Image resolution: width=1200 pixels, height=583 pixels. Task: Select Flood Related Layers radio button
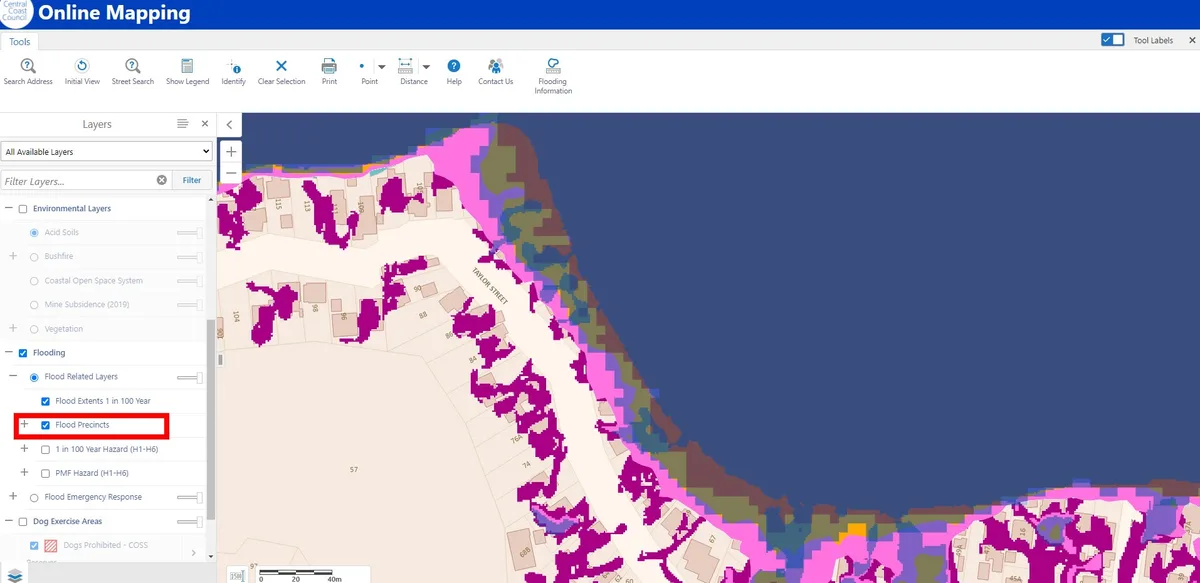[35, 377]
